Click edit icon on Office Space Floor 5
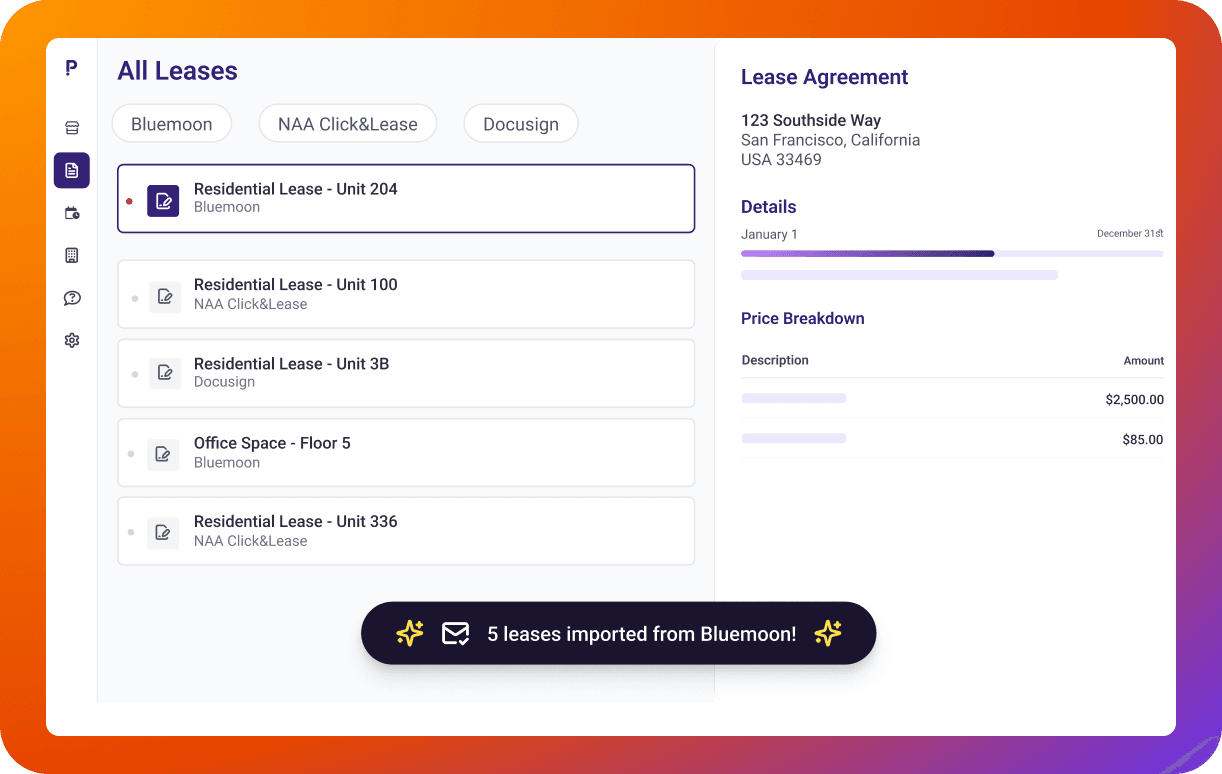Image resolution: width=1222 pixels, height=774 pixels. 163,454
